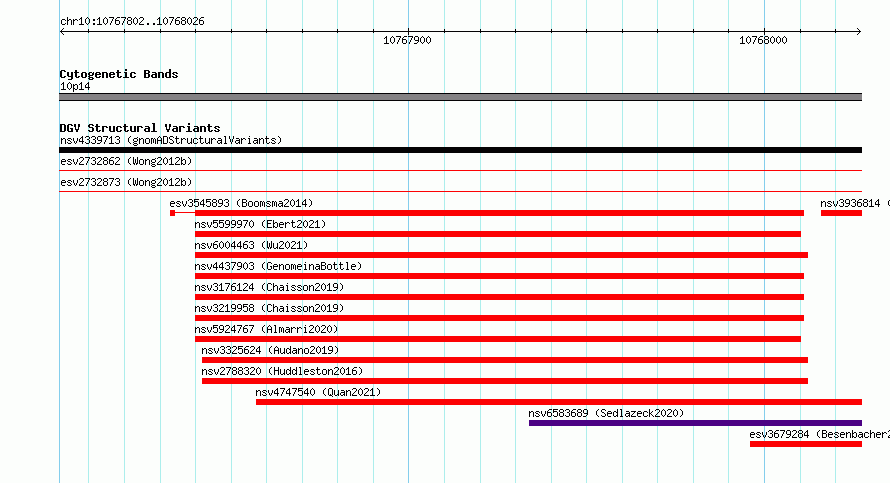This screenshot has width=890, height=483.
Task: Open nsv5924767 (Almarri2020) variant
Action: click(266, 329)
